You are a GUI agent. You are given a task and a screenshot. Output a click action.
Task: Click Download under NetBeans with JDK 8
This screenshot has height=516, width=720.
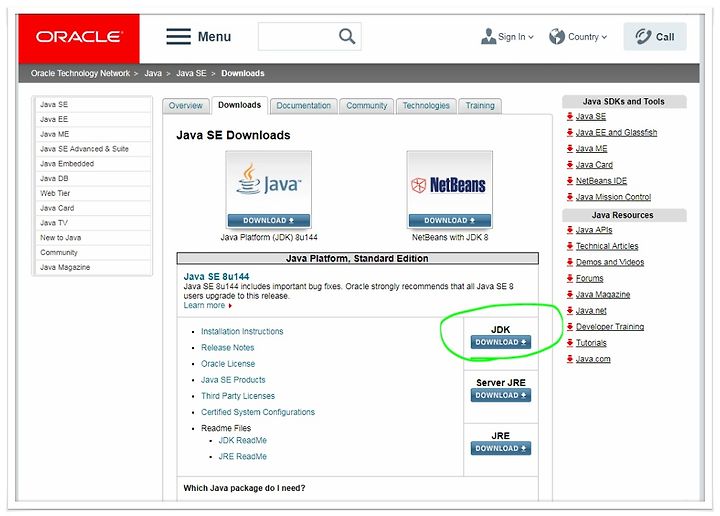[450, 220]
